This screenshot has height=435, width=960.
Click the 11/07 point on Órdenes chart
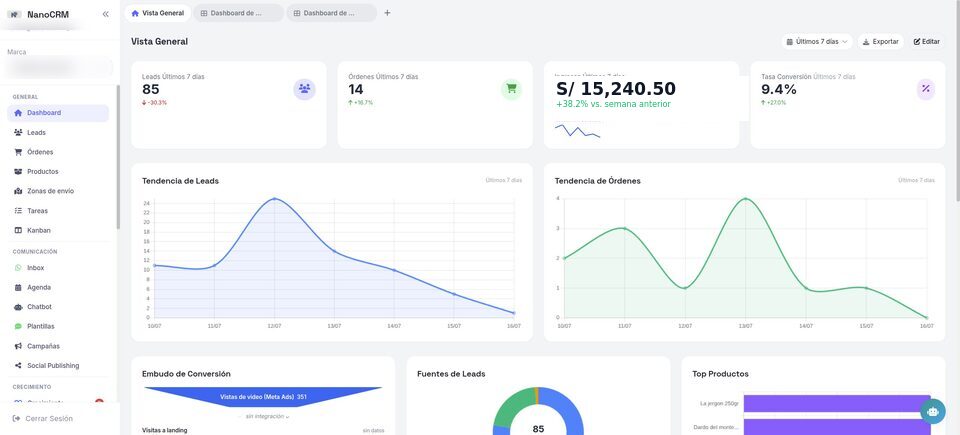click(624, 228)
